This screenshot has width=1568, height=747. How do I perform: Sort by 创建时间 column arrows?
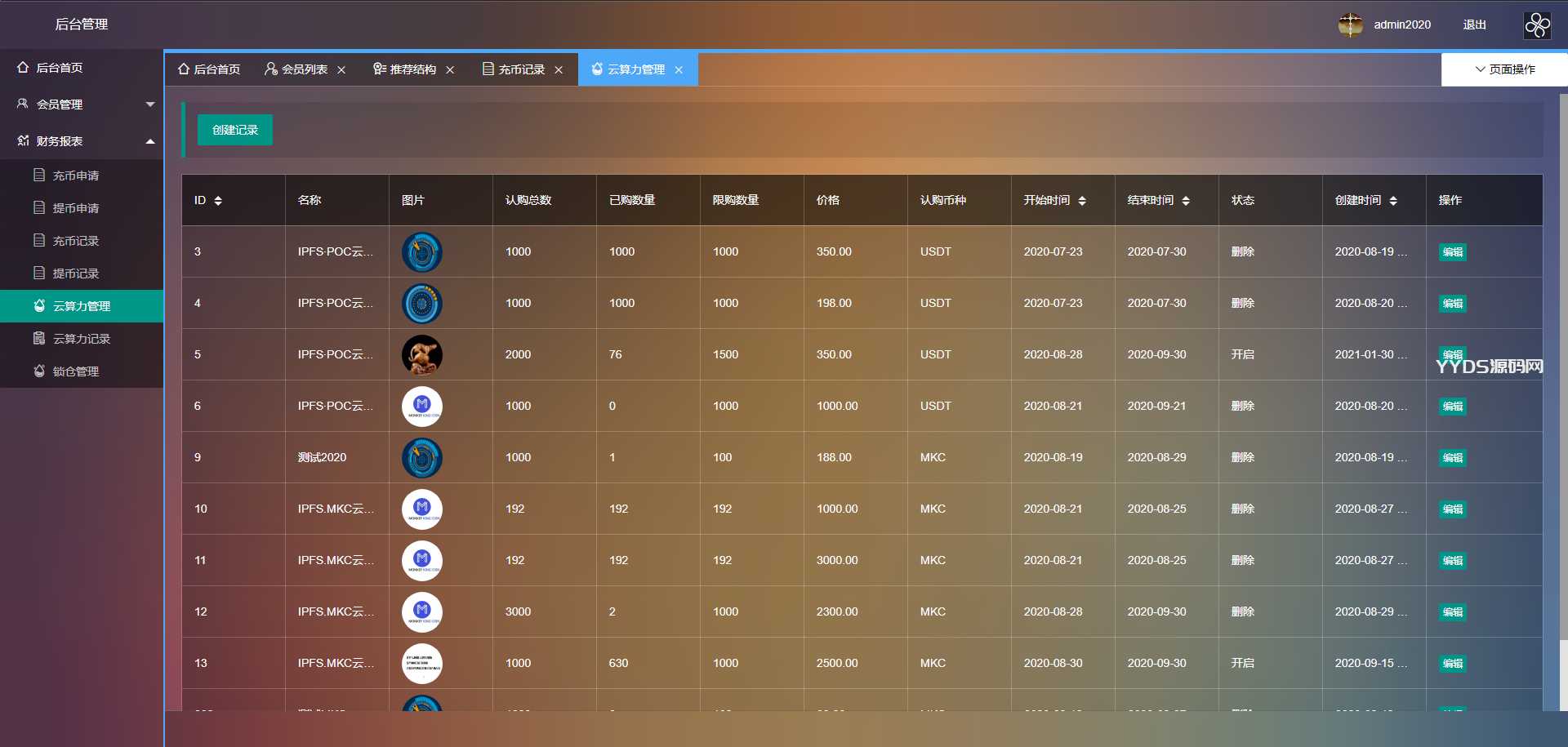coord(1393,201)
